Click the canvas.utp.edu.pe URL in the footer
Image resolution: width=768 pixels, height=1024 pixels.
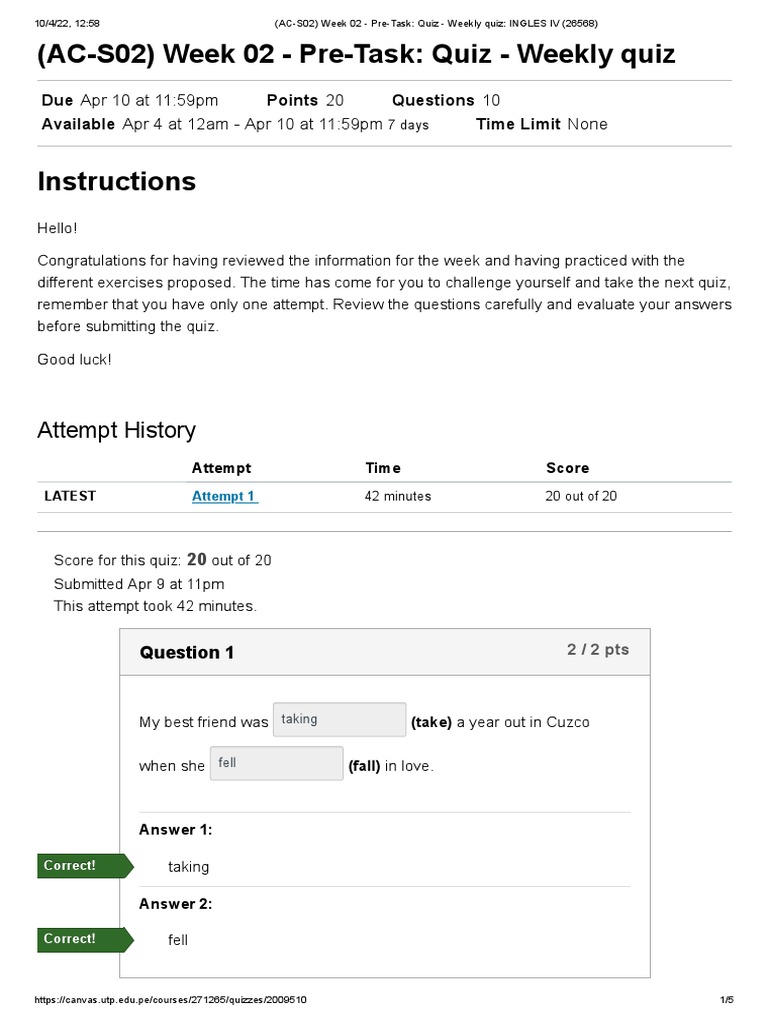click(x=171, y=1000)
